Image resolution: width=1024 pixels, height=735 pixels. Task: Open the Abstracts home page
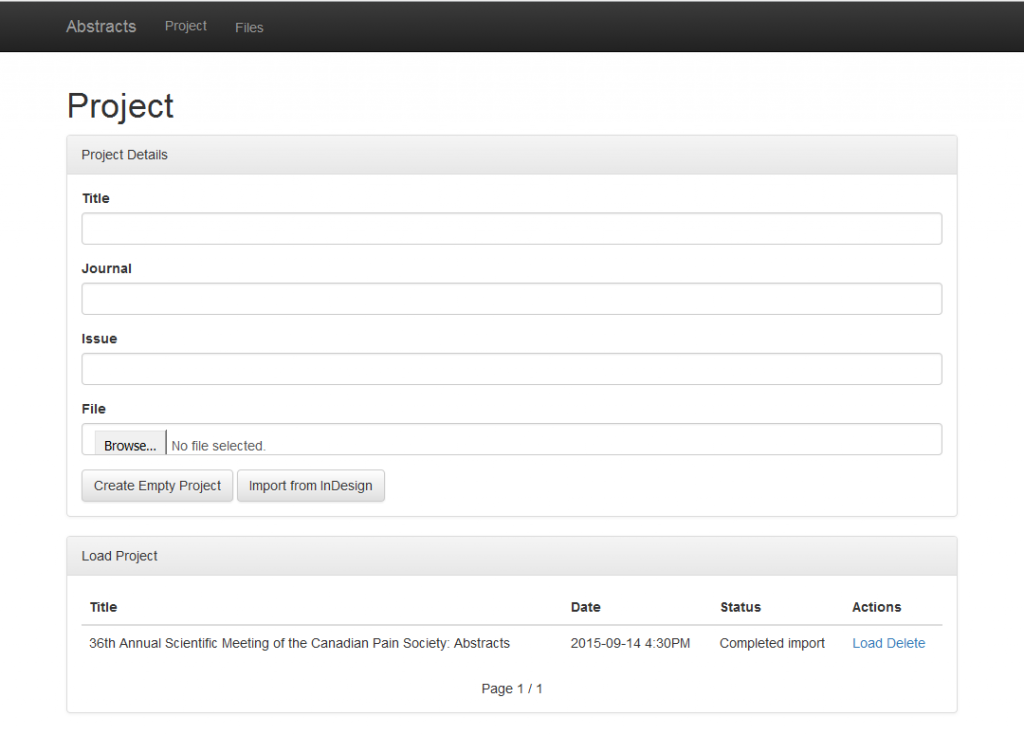(x=100, y=26)
